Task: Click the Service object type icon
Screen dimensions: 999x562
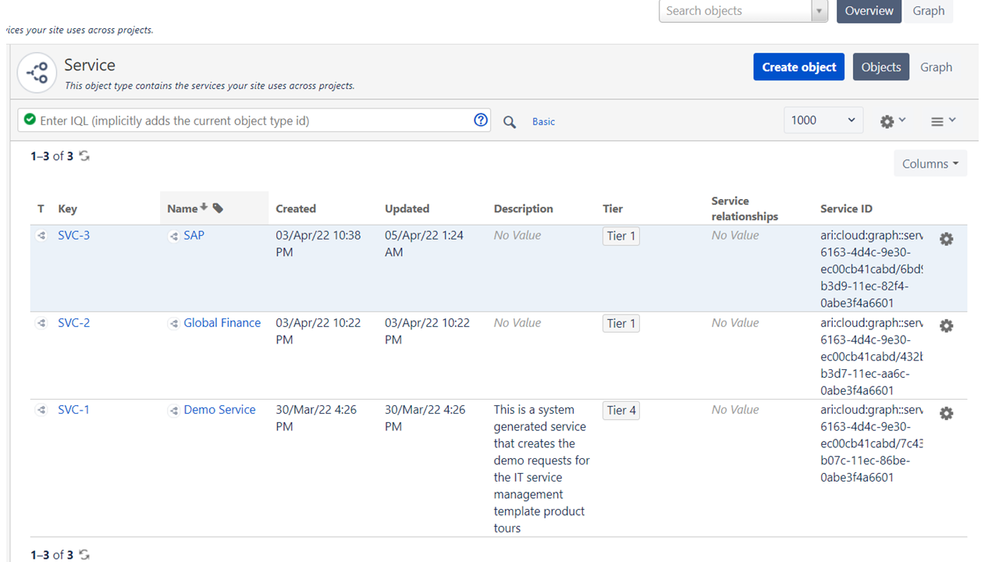Action: pyautogui.click(x=37, y=73)
